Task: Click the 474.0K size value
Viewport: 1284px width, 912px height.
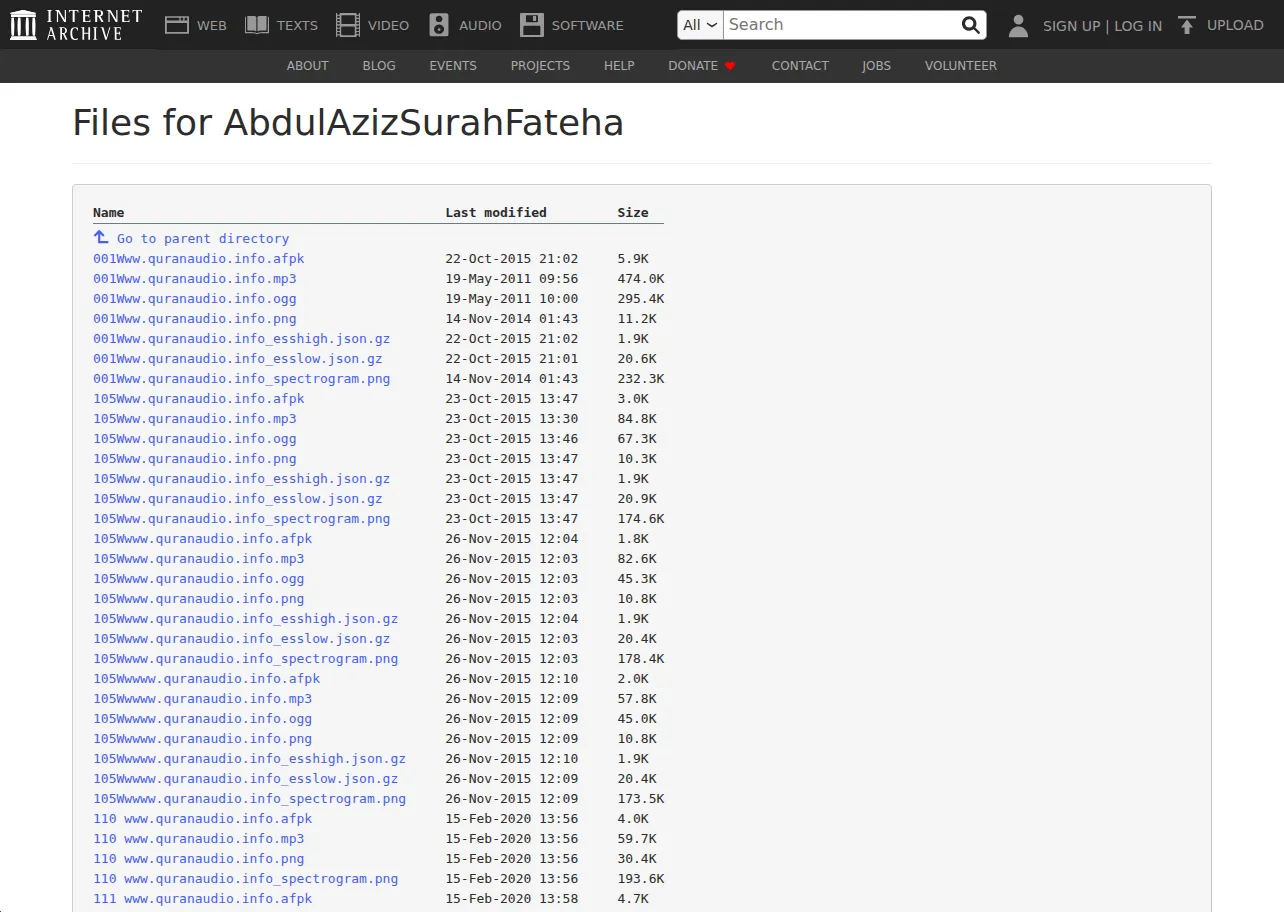Action: (x=641, y=279)
